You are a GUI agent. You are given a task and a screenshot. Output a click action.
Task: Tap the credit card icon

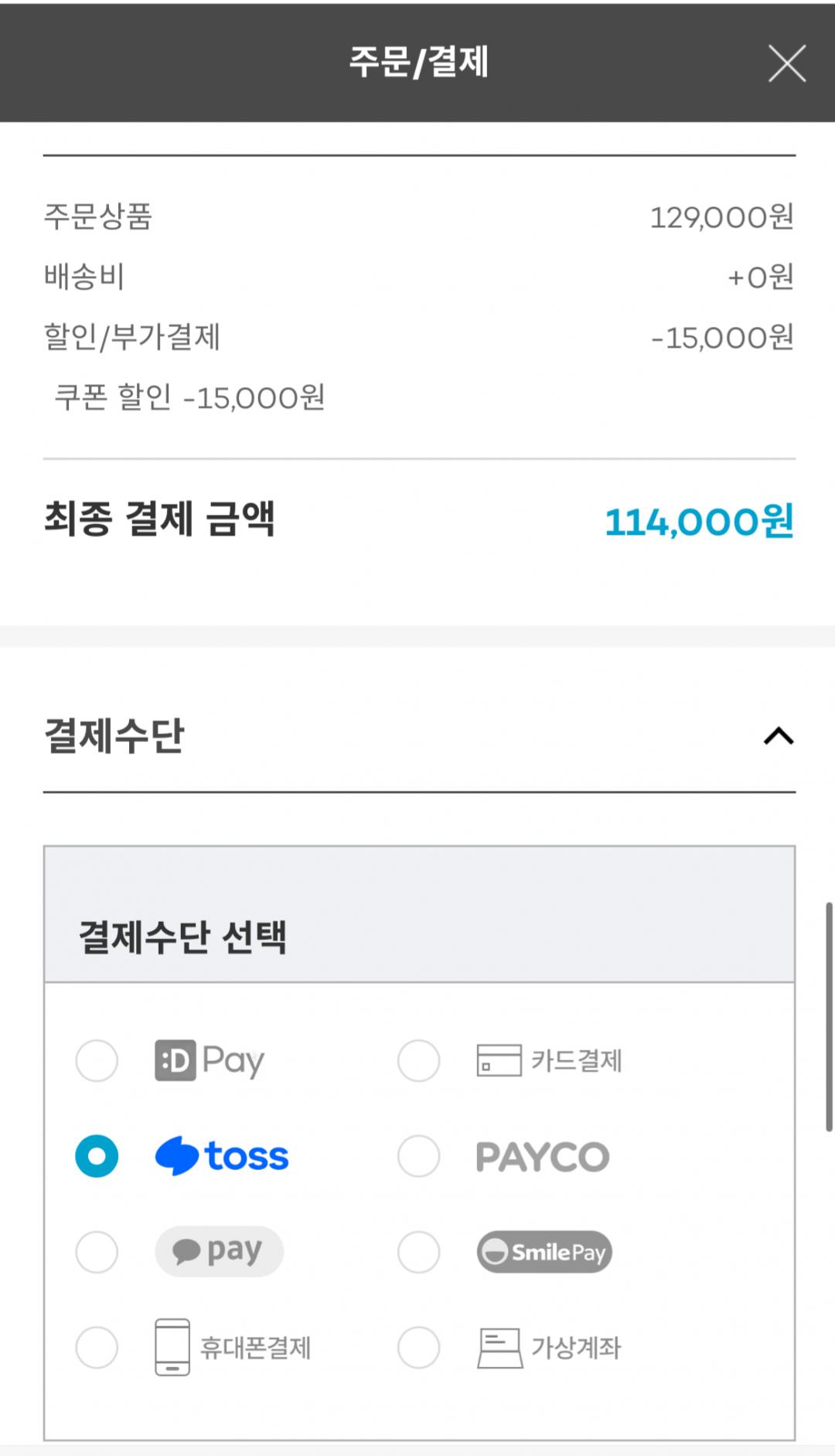click(x=499, y=1060)
